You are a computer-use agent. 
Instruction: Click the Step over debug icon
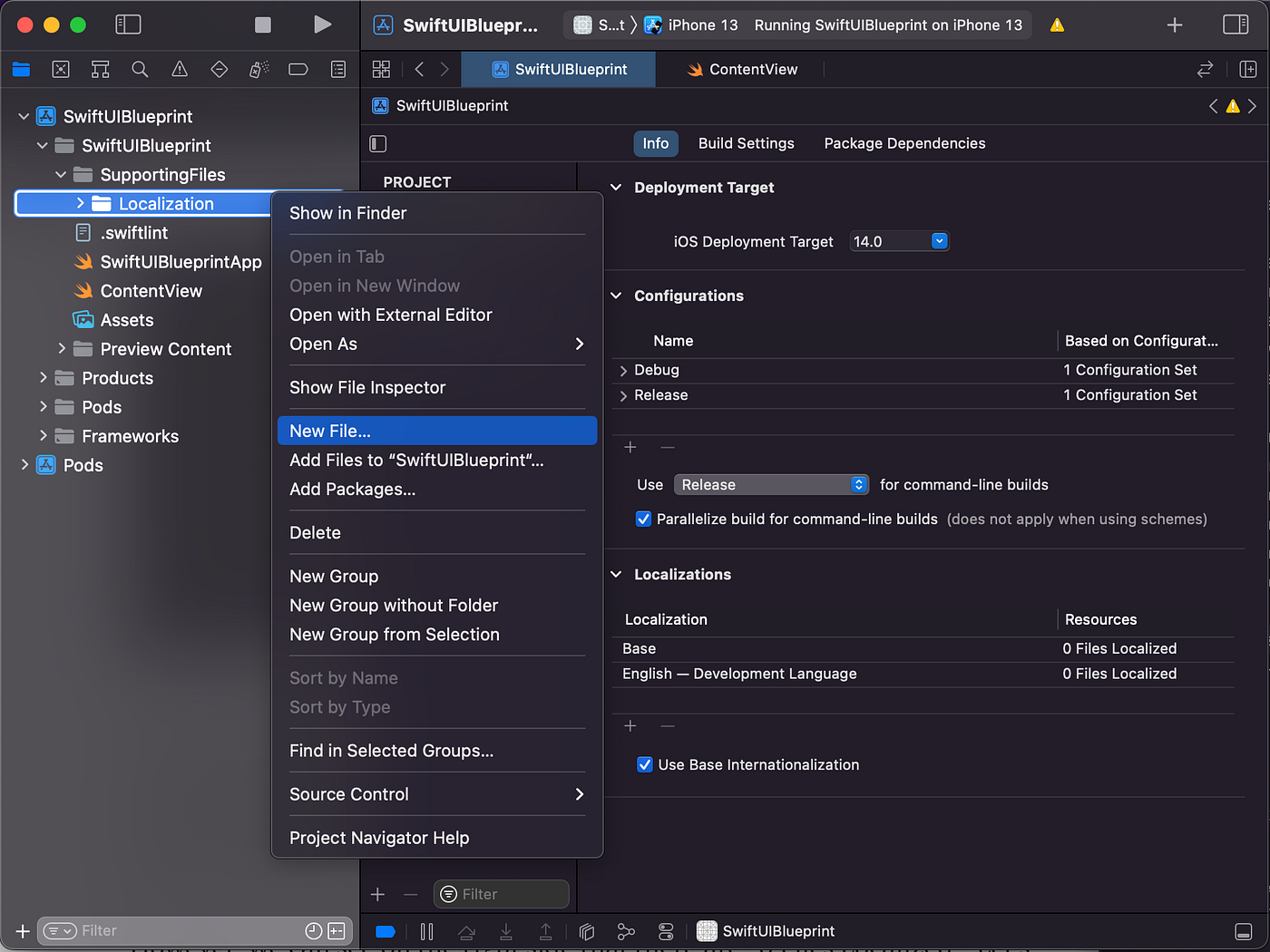pyautogui.click(x=466, y=931)
